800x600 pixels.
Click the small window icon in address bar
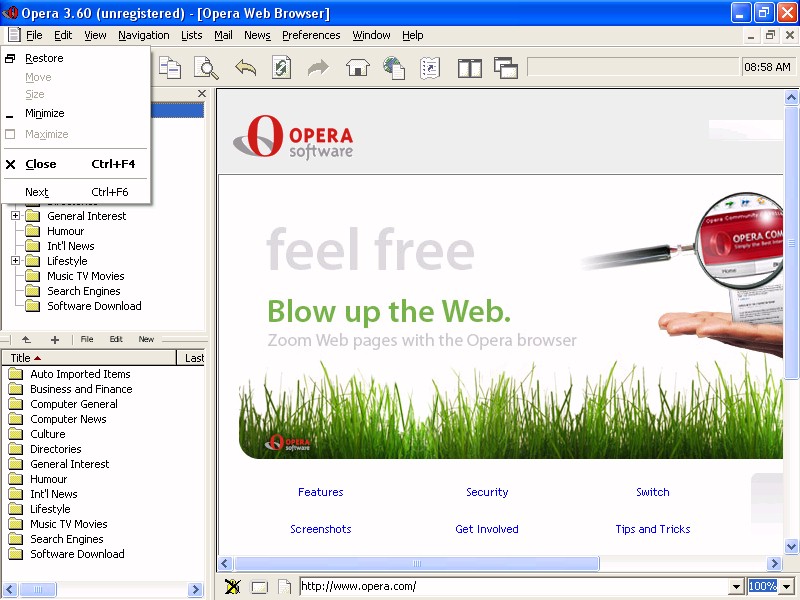(259, 587)
